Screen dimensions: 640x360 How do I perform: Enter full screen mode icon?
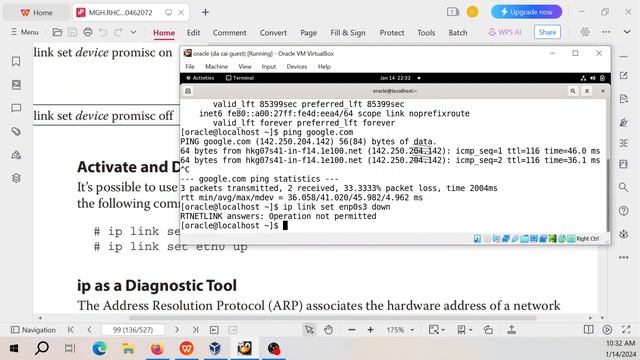[626, 329]
